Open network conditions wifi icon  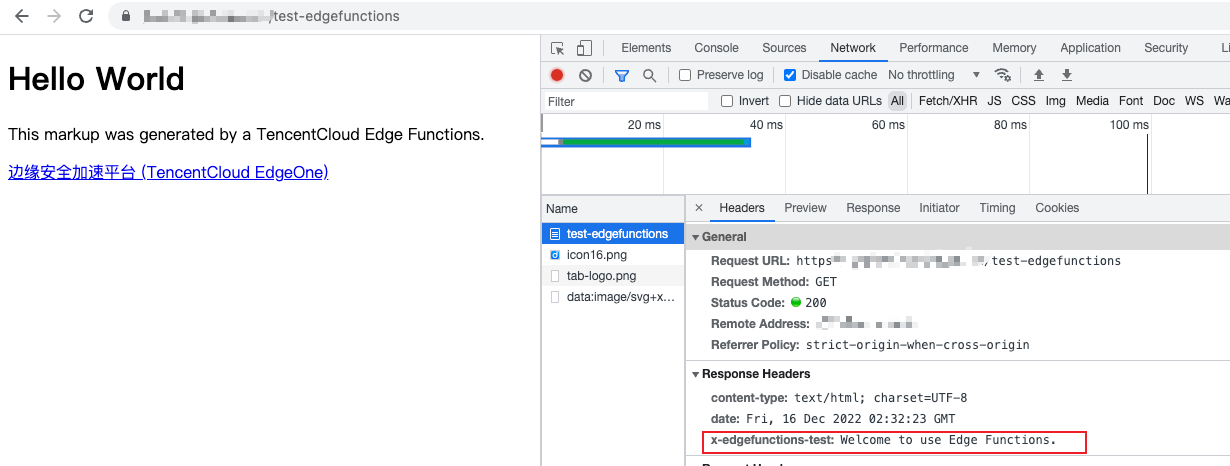click(x=1002, y=75)
